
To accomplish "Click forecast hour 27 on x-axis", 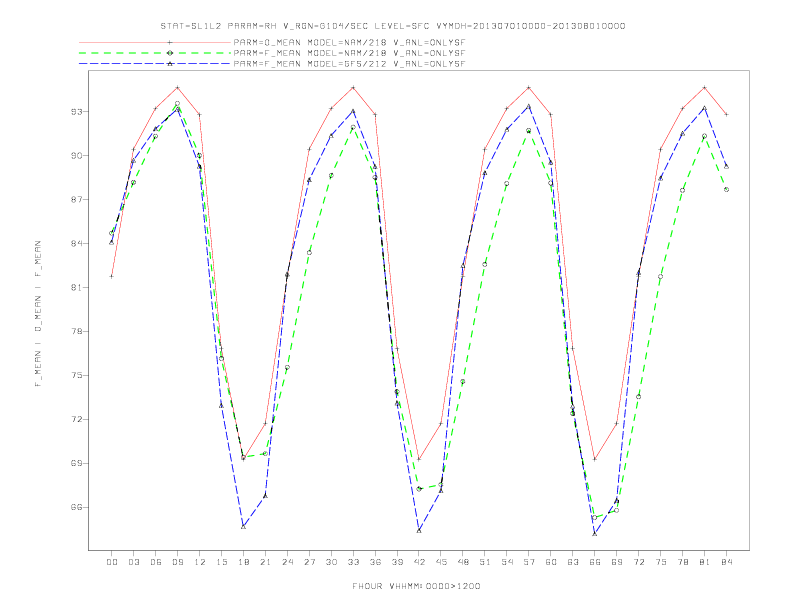I will 309,562.
